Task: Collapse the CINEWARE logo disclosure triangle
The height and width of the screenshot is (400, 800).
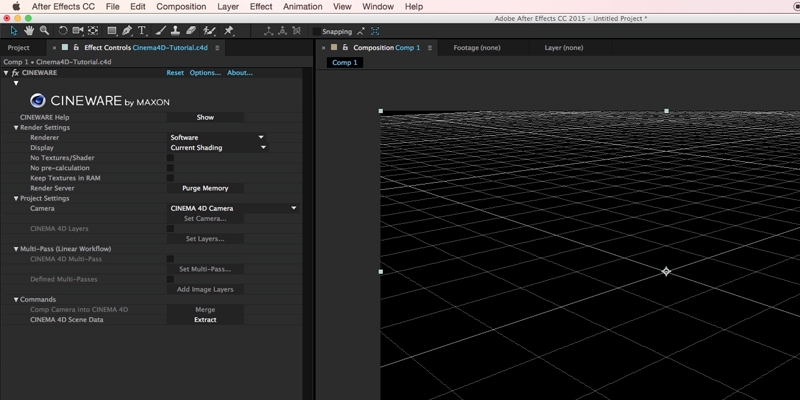Action: pyautogui.click(x=16, y=83)
